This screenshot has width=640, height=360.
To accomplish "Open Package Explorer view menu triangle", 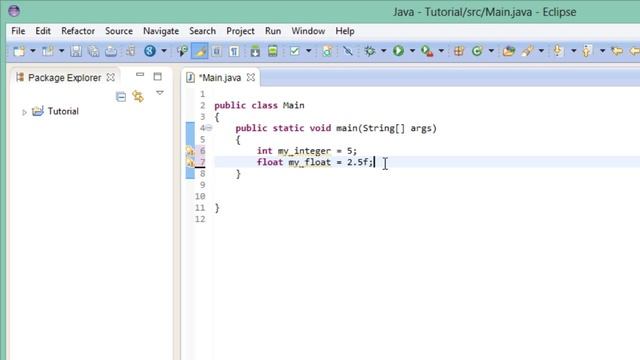I will [160, 93].
